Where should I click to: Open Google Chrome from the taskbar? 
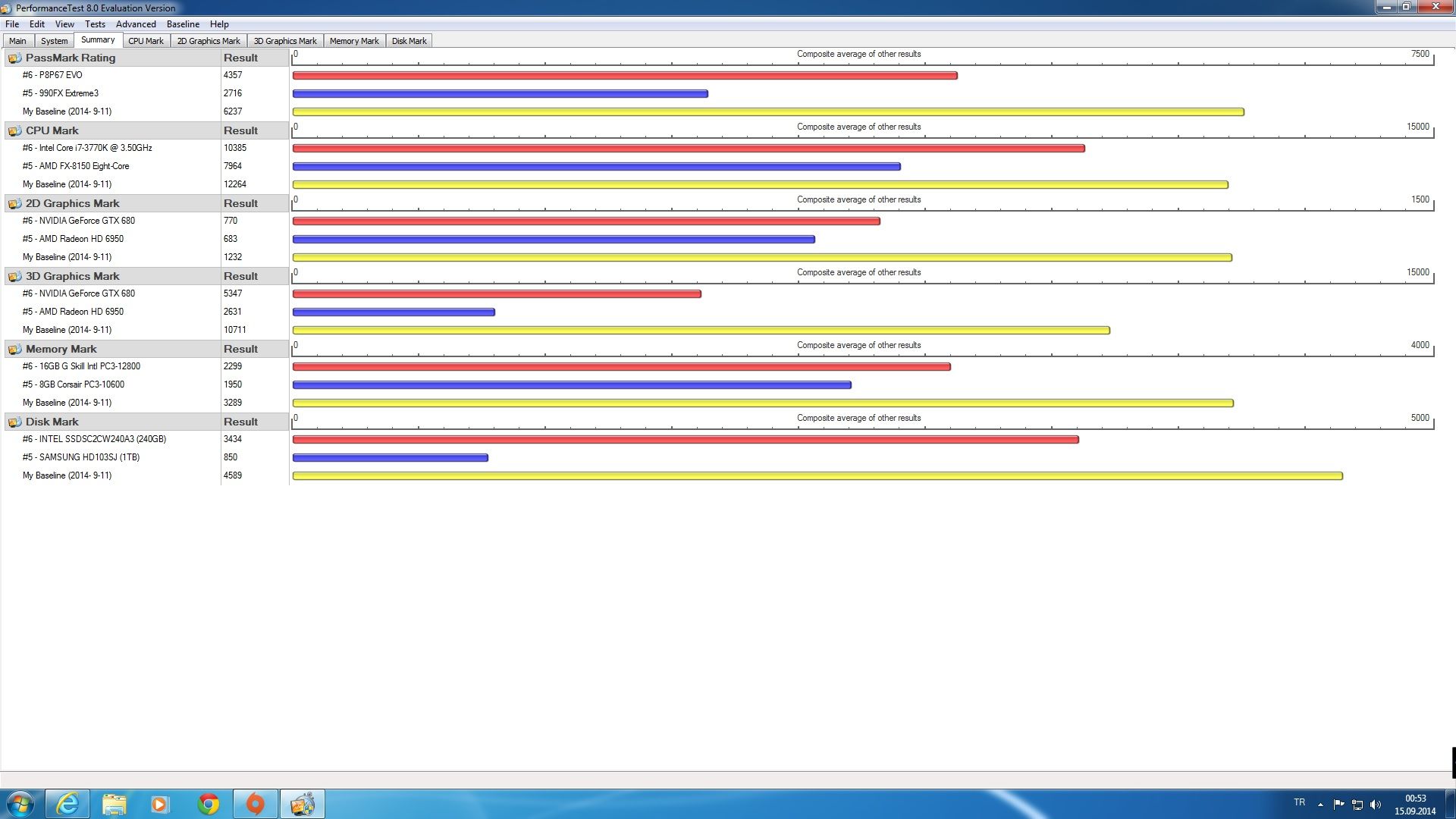pos(208,804)
